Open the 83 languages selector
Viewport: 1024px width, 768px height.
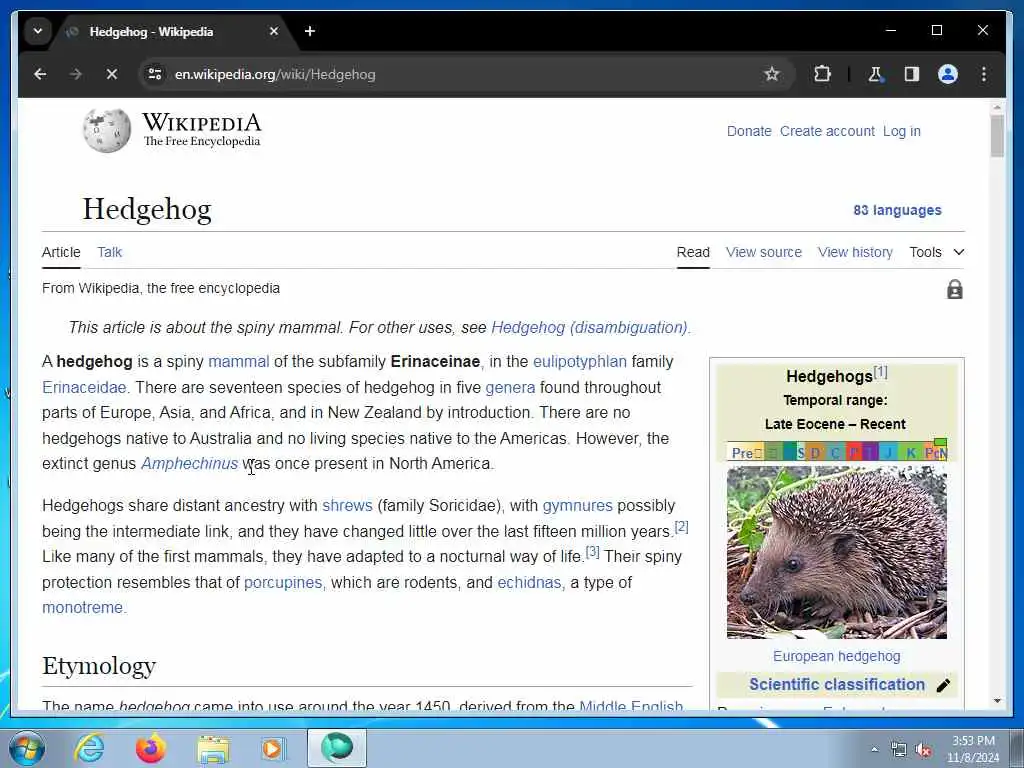click(897, 210)
